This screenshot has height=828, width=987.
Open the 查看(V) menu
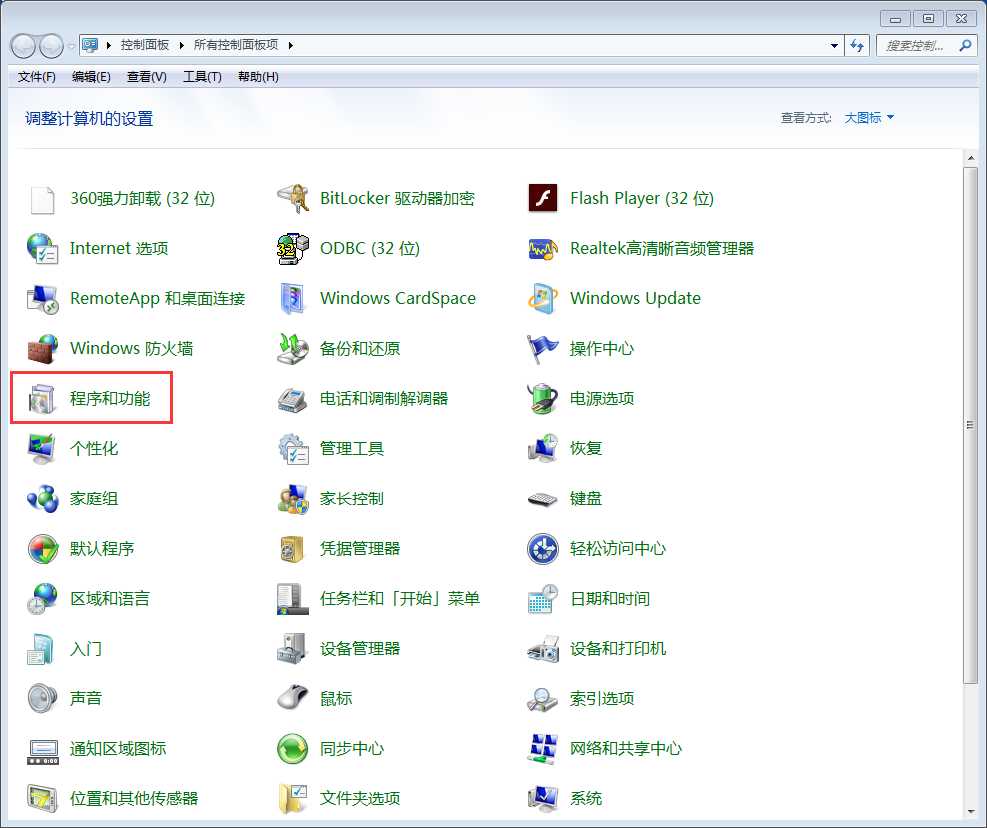[x=147, y=77]
